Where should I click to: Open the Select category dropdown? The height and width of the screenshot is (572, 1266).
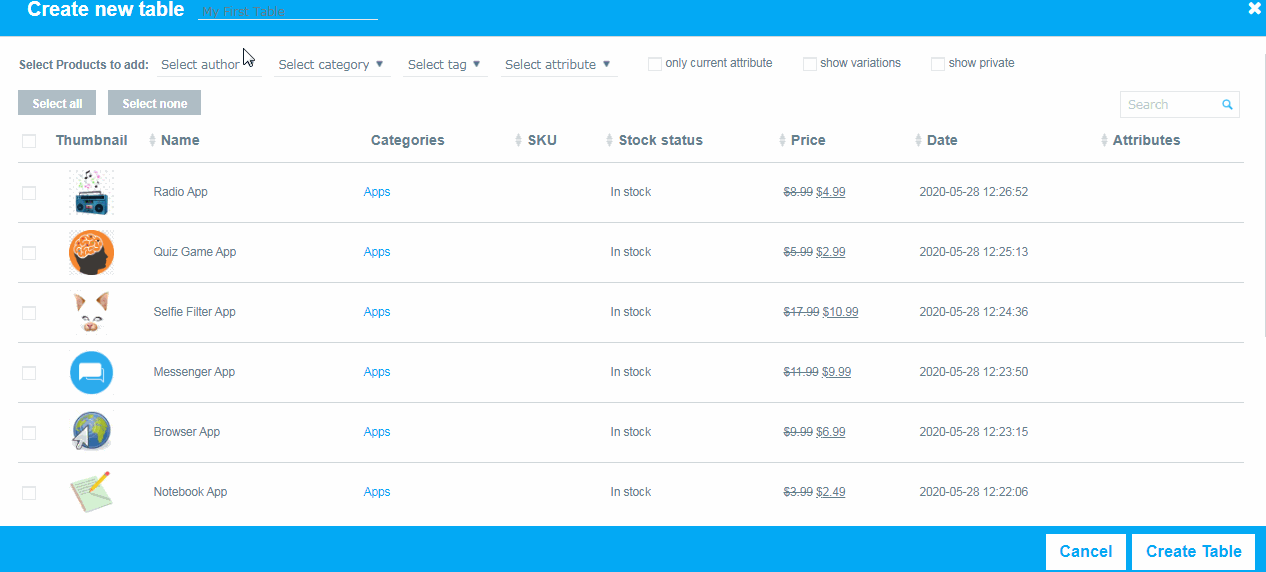click(331, 64)
